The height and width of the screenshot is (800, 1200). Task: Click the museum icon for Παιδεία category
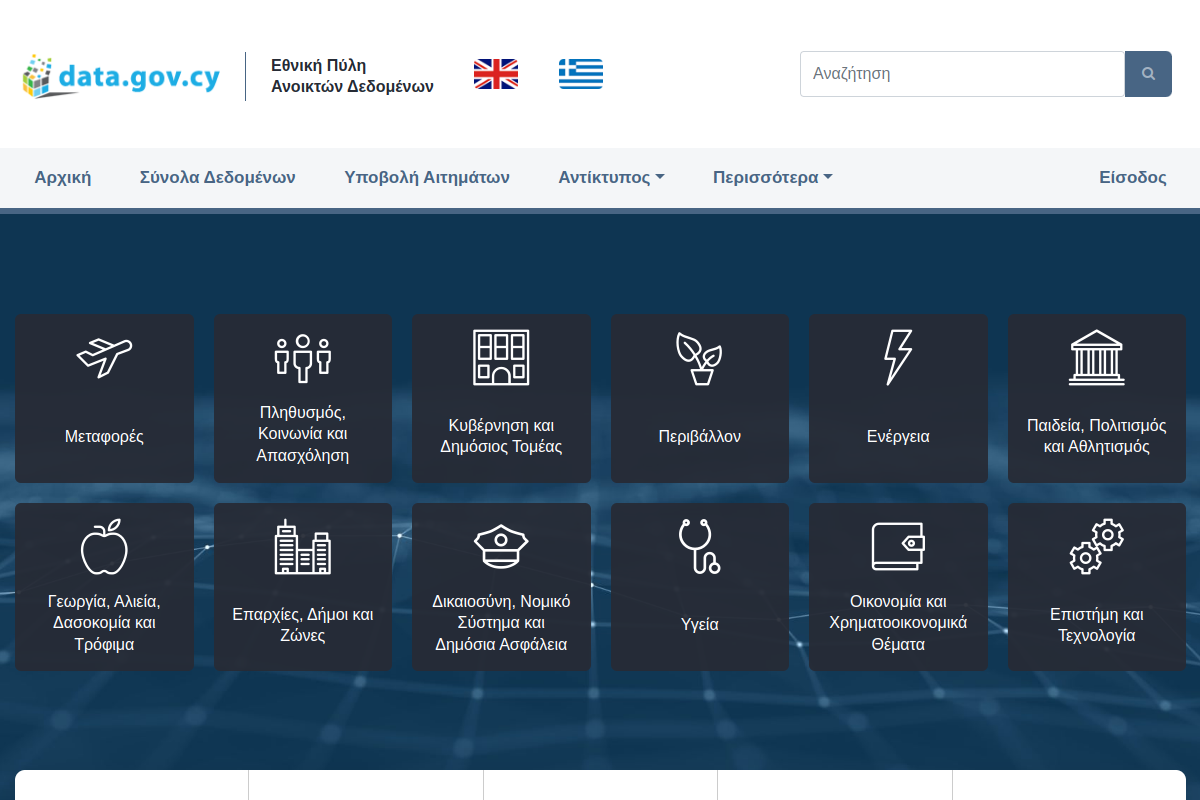[1096, 357]
